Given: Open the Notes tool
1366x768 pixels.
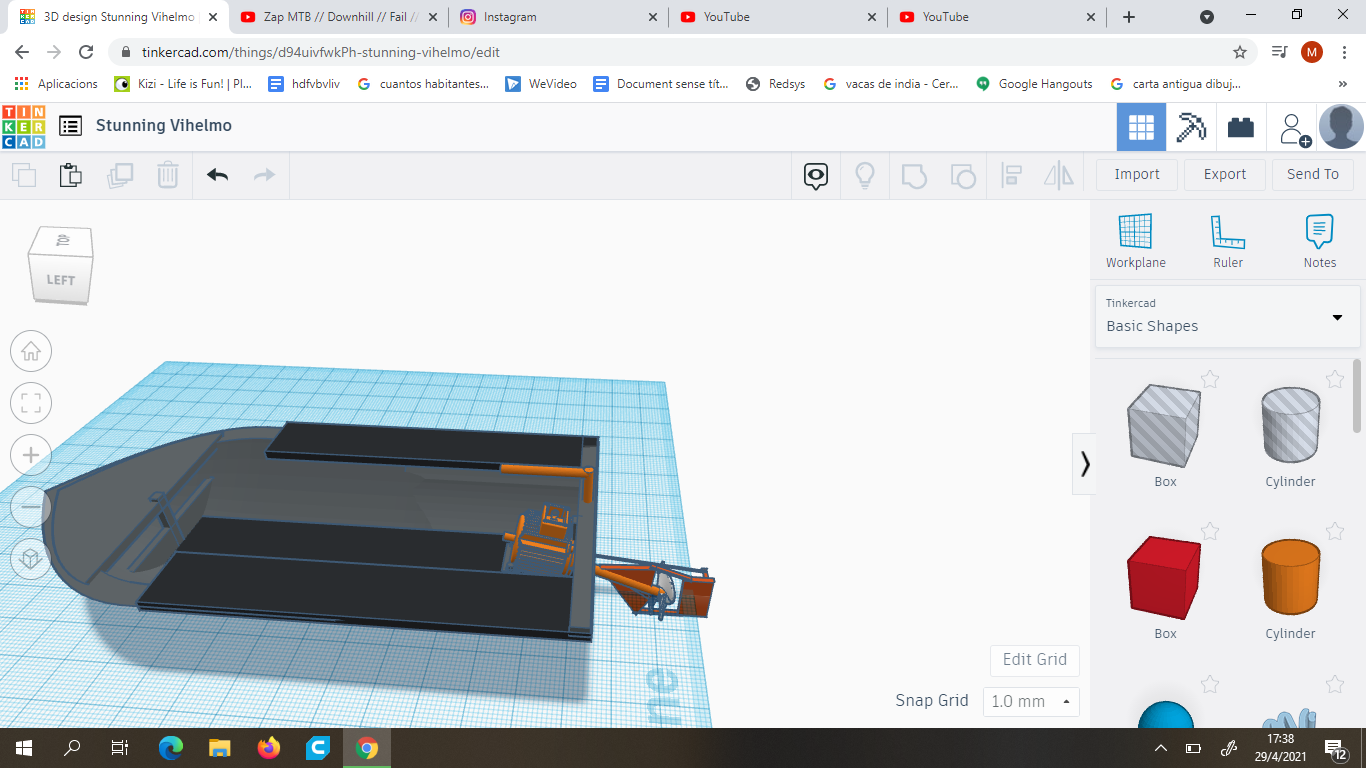Looking at the screenshot, I should tap(1320, 241).
